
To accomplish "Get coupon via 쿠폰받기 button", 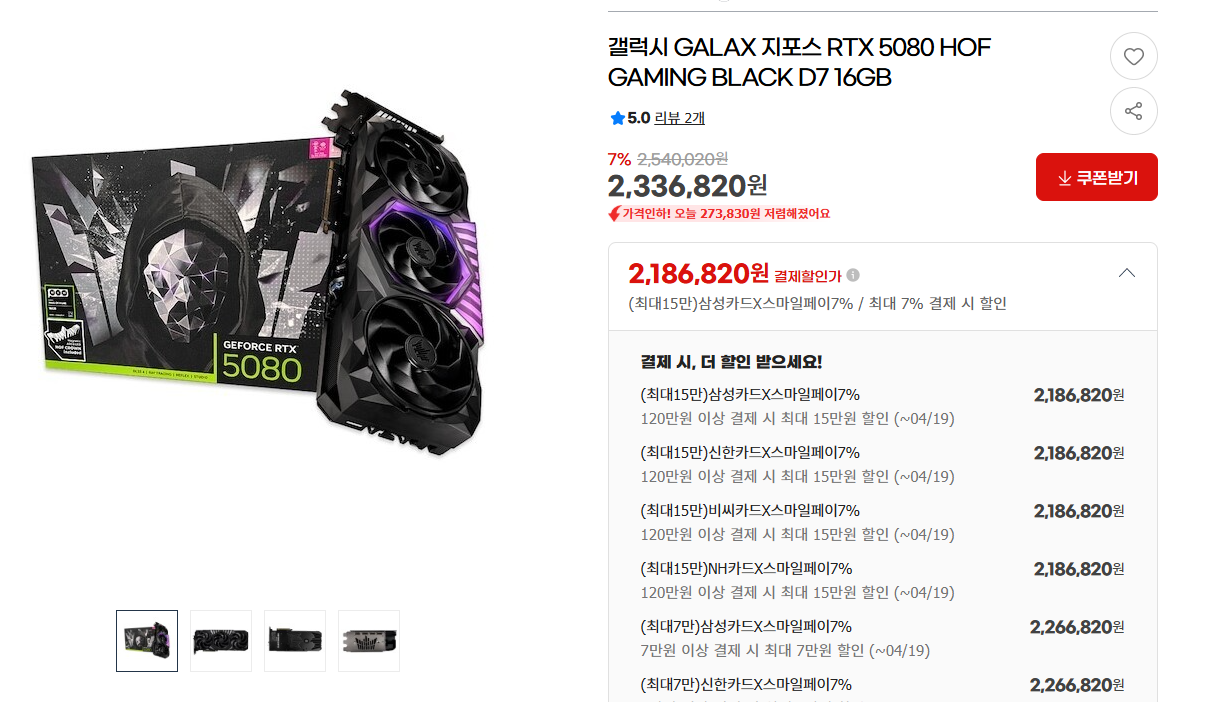I will click(1096, 177).
